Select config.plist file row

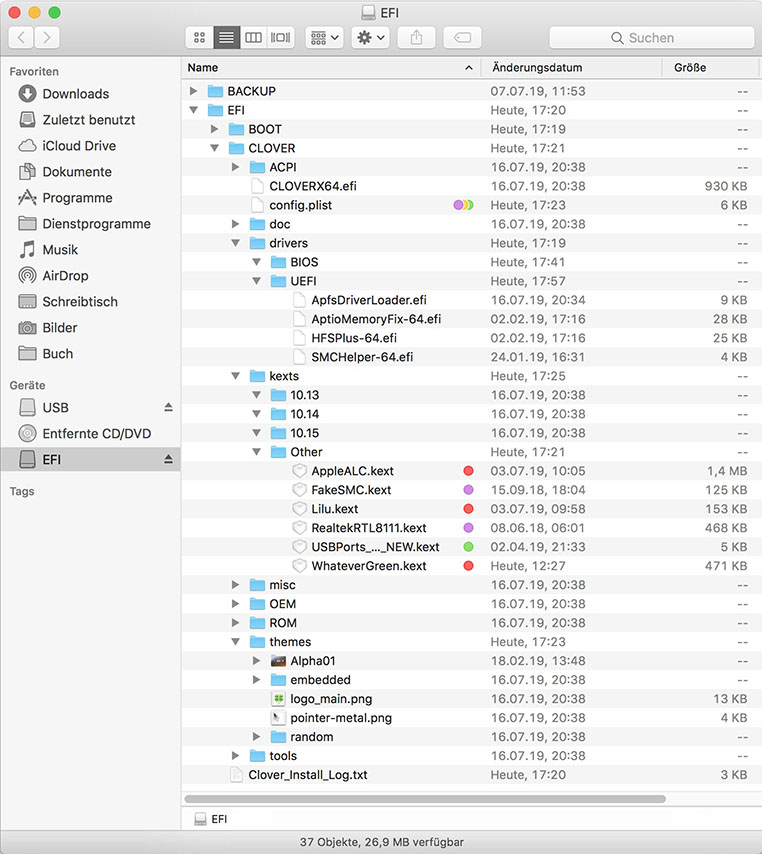[300, 205]
